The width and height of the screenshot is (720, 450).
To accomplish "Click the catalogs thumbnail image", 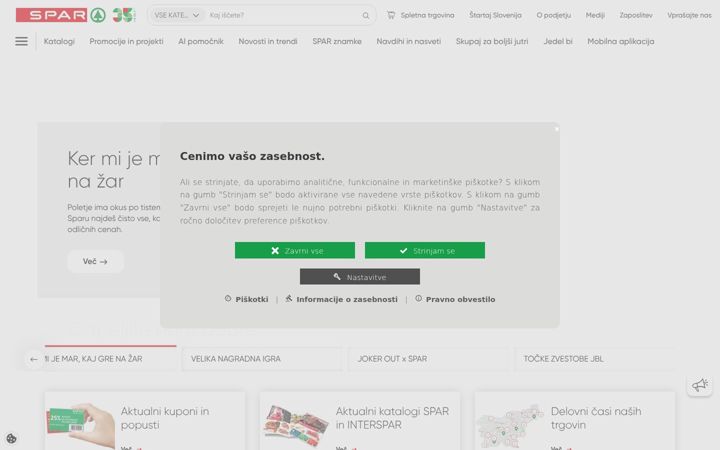I will coord(296,426).
